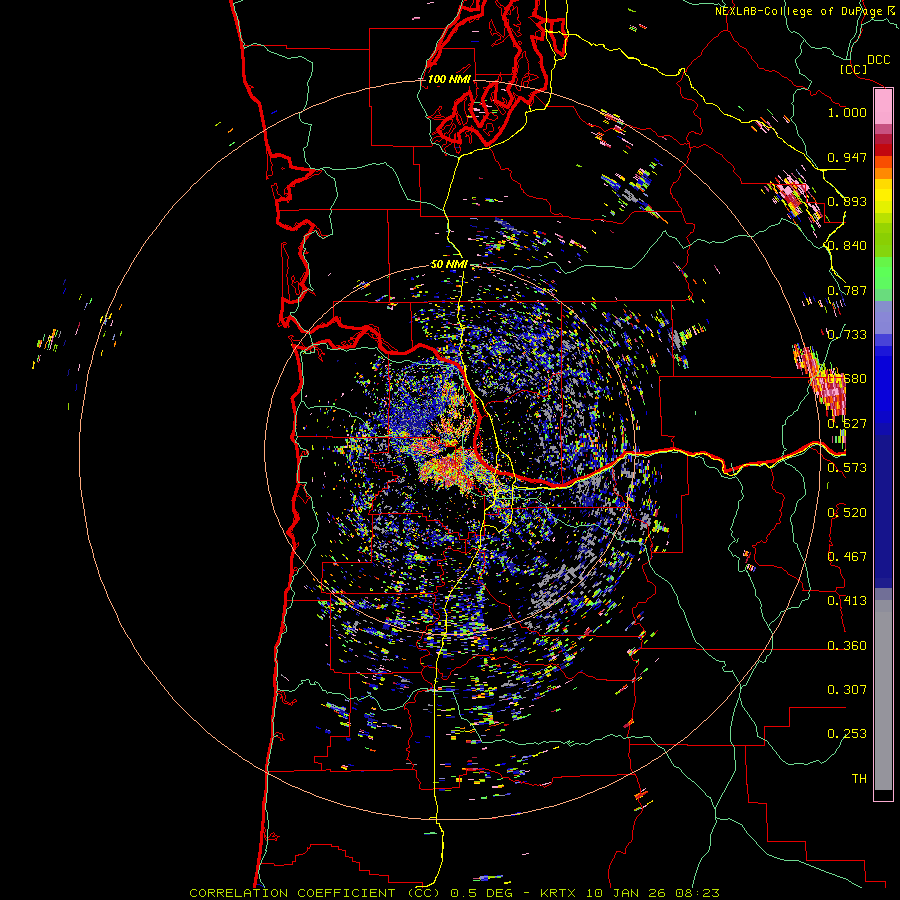
Task: Click the 0.787 legend value
Action: pos(847,290)
